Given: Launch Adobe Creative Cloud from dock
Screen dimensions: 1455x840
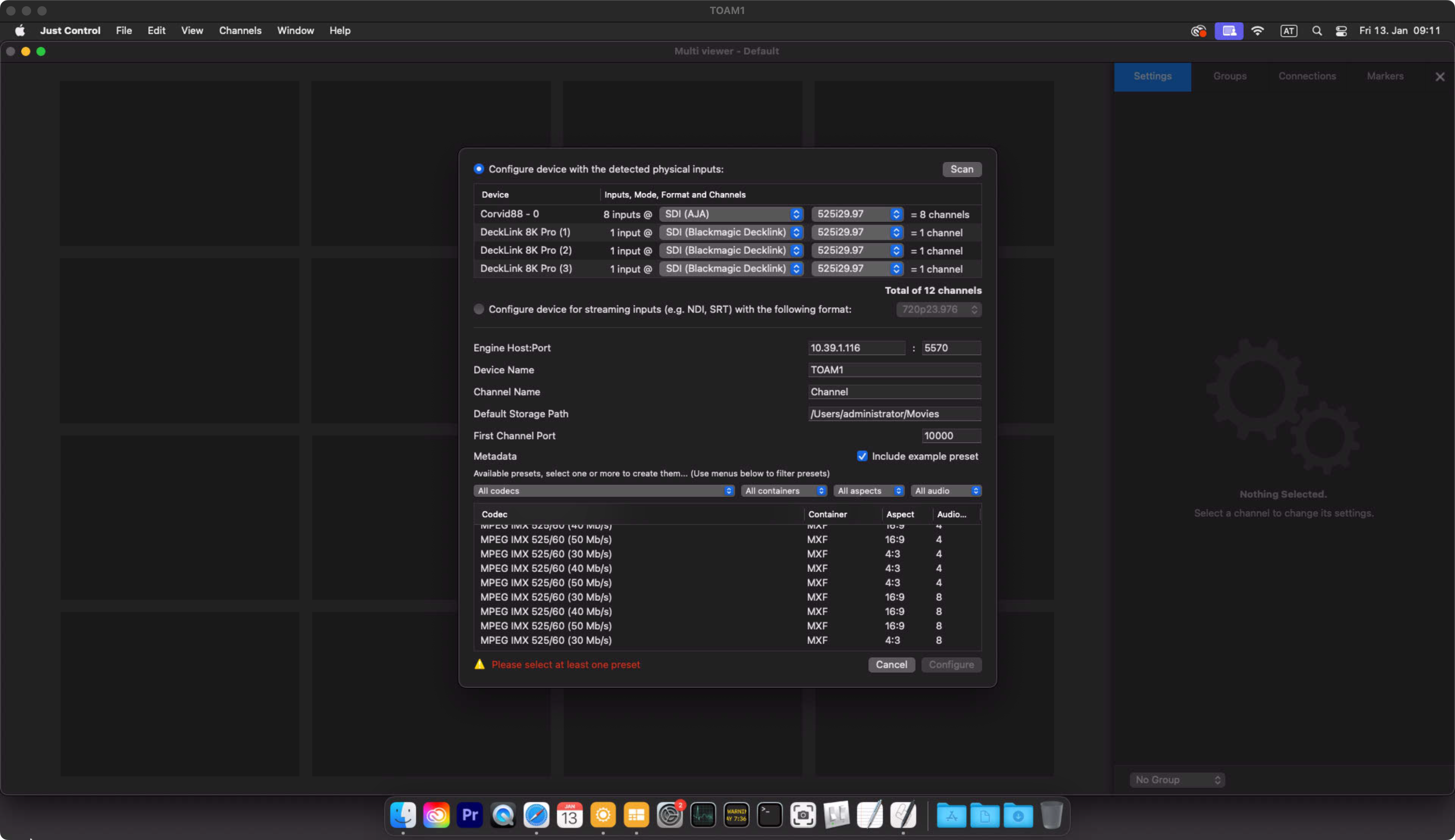Looking at the screenshot, I should (x=436, y=815).
